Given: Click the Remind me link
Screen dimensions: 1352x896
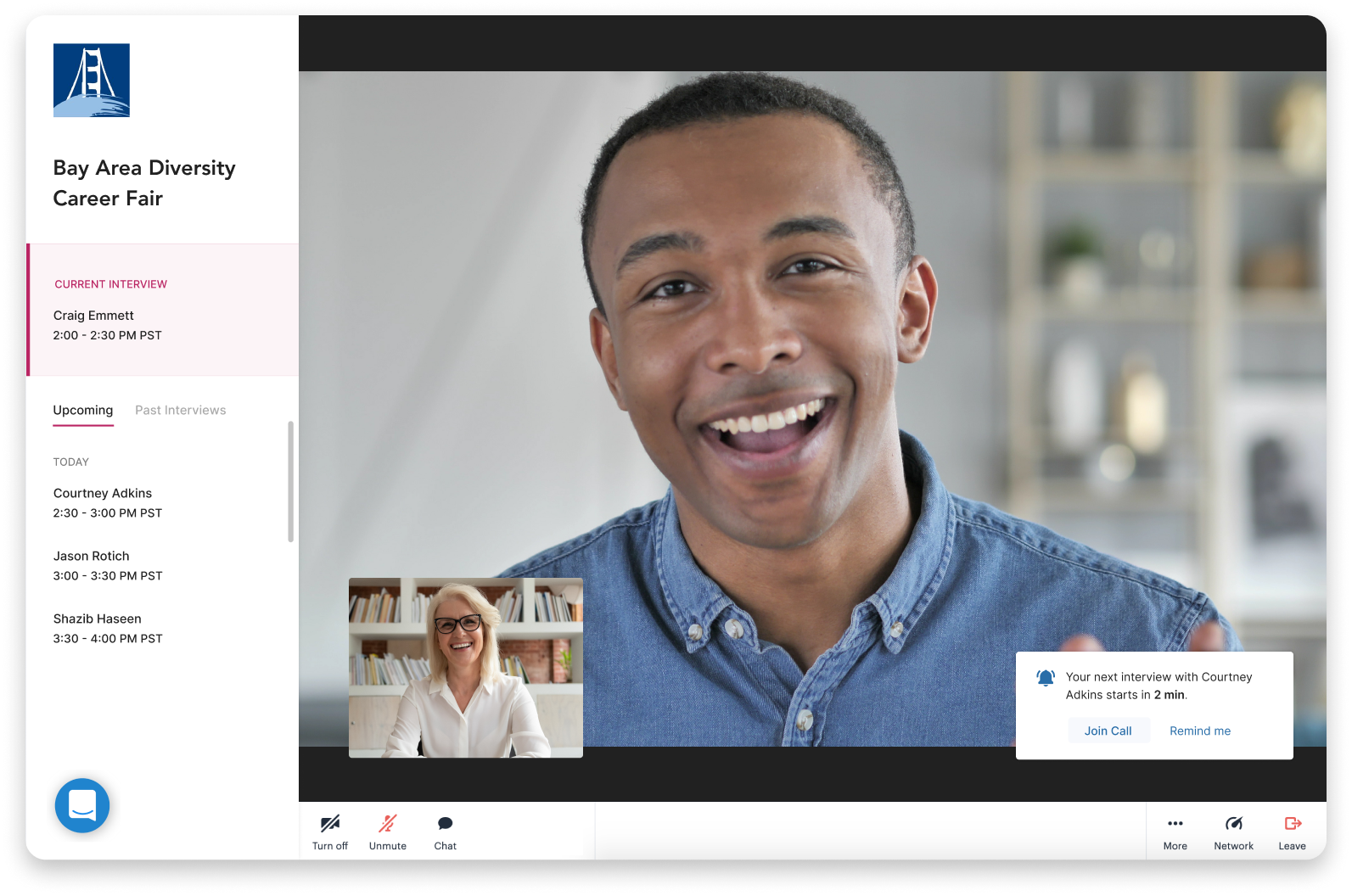Looking at the screenshot, I should click(1199, 731).
